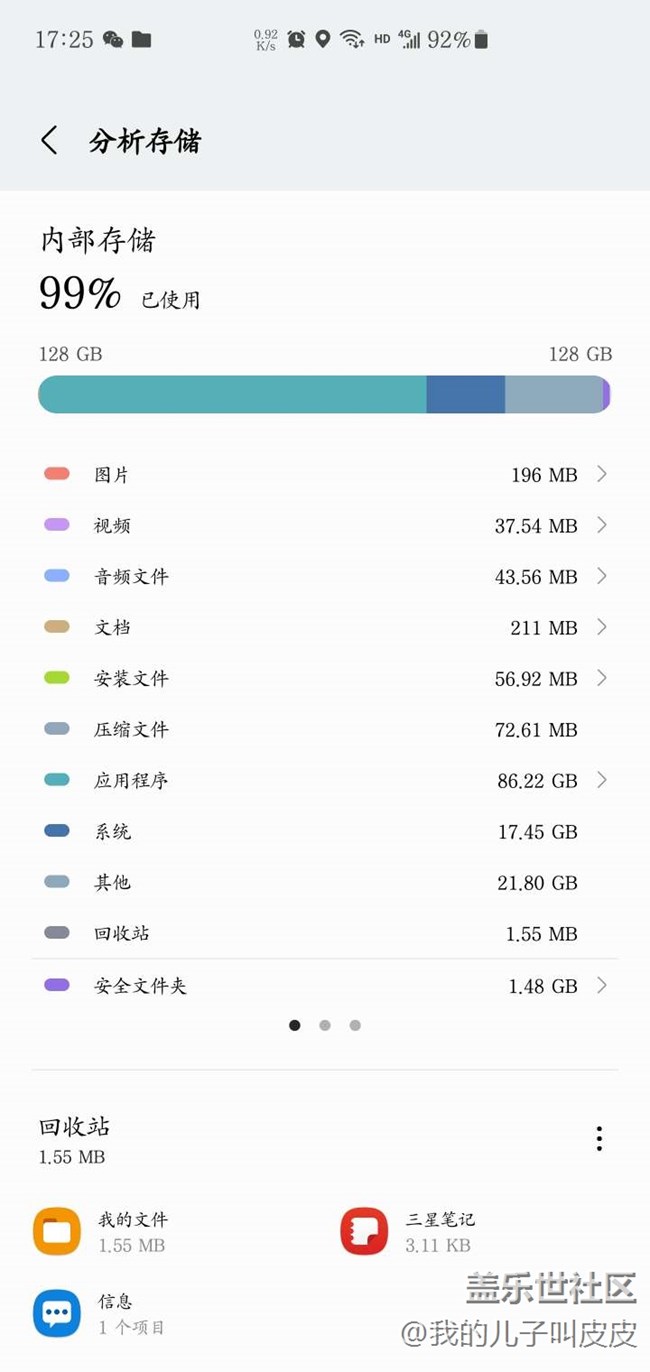Screen dimensions: 650x1372
Task: Tap the 99% 已使用 storage summary
Action: [119, 294]
